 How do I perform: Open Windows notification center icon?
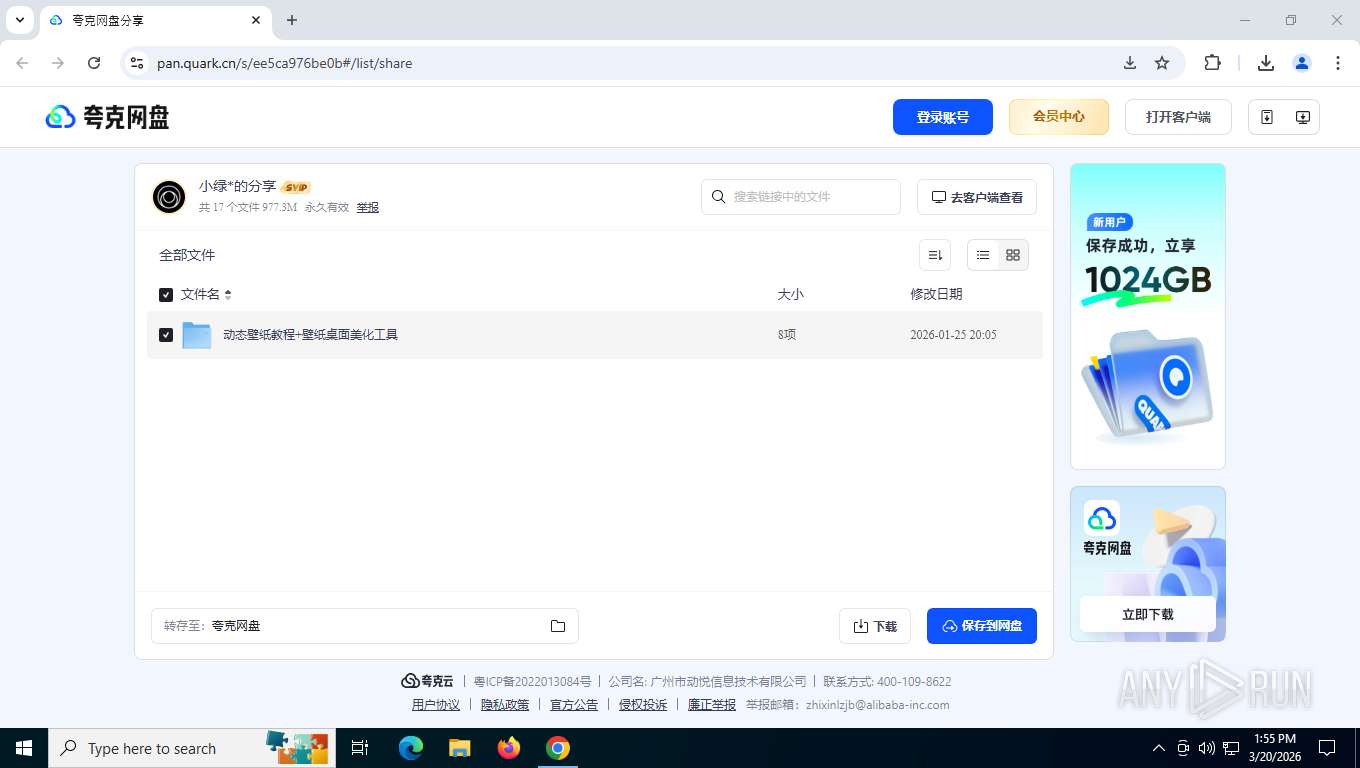click(x=1327, y=748)
